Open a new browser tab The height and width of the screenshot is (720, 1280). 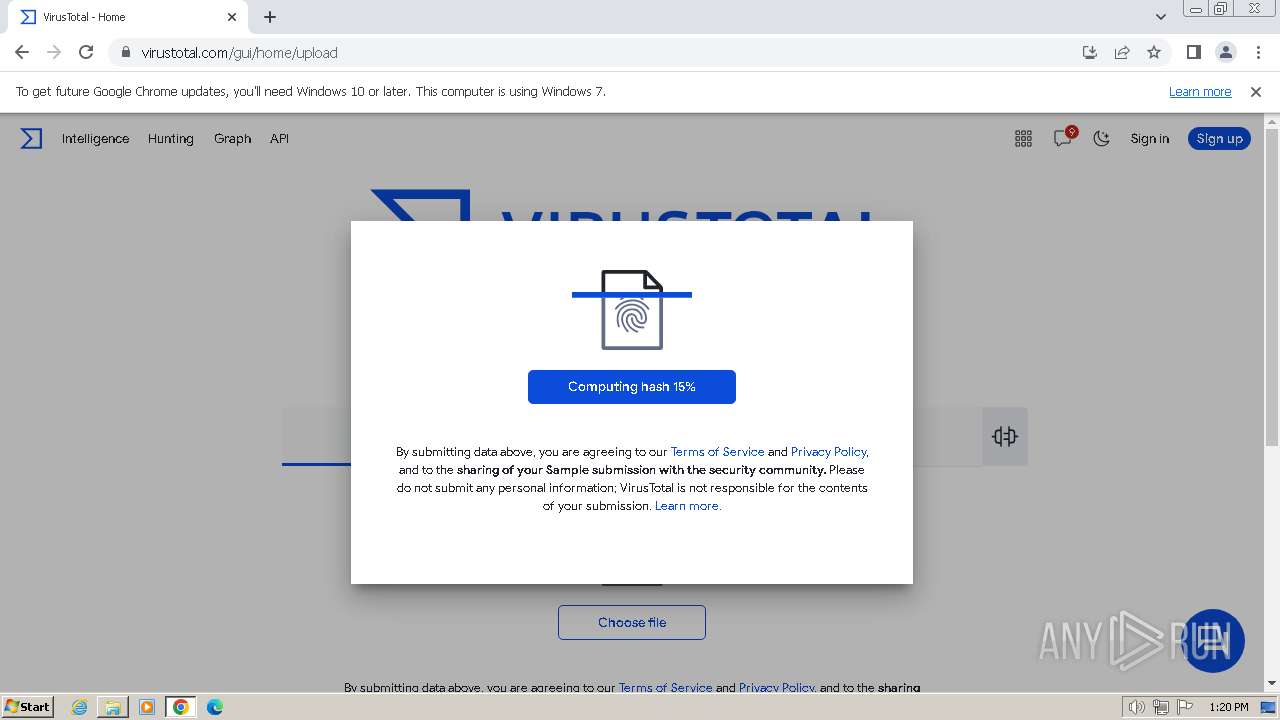(270, 17)
